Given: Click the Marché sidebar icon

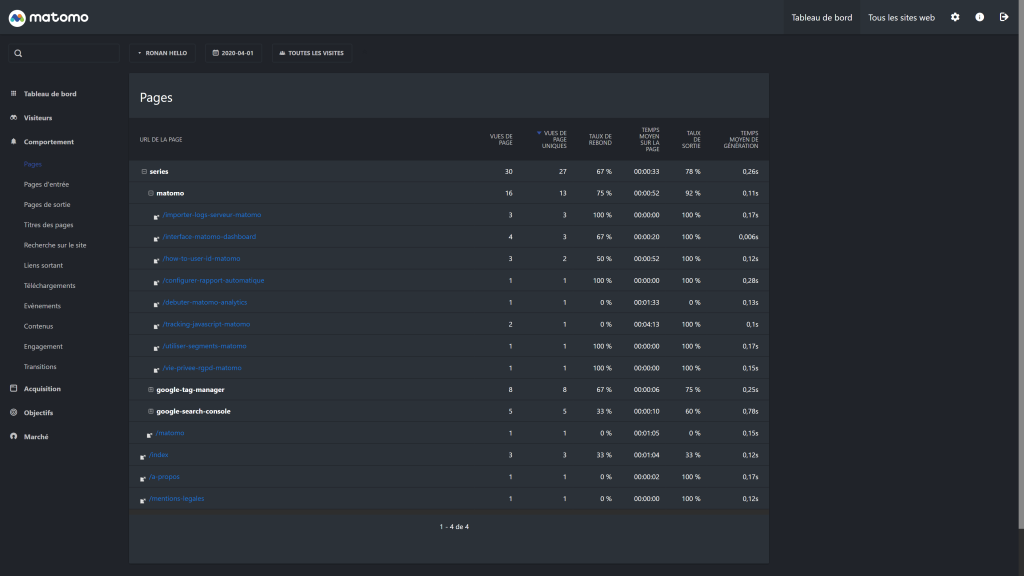Looking at the screenshot, I should (x=14, y=436).
